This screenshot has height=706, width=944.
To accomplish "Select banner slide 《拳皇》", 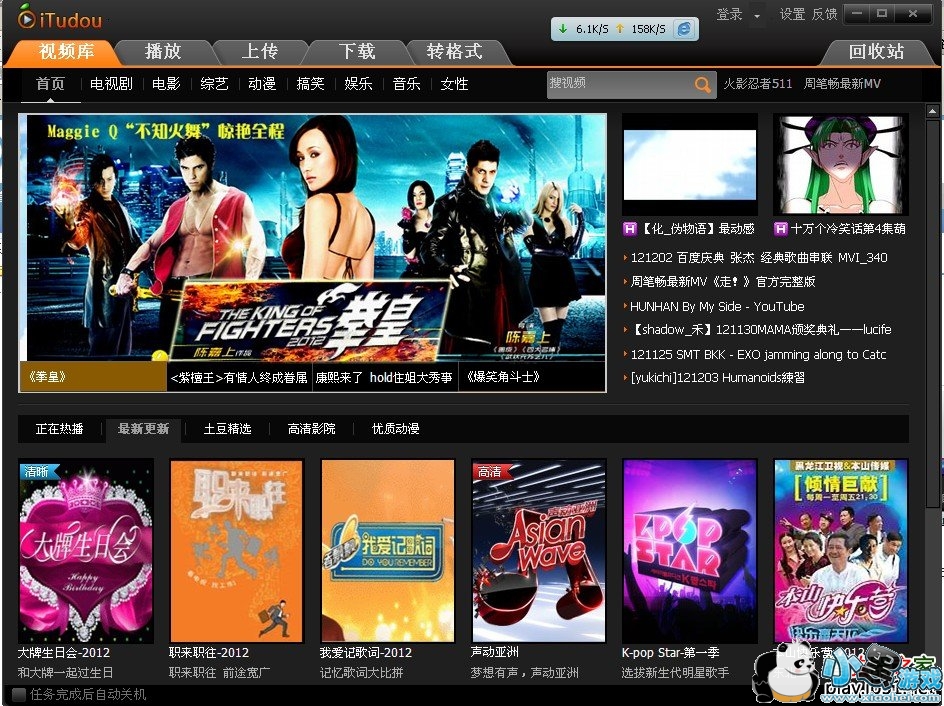I will click(x=93, y=377).
